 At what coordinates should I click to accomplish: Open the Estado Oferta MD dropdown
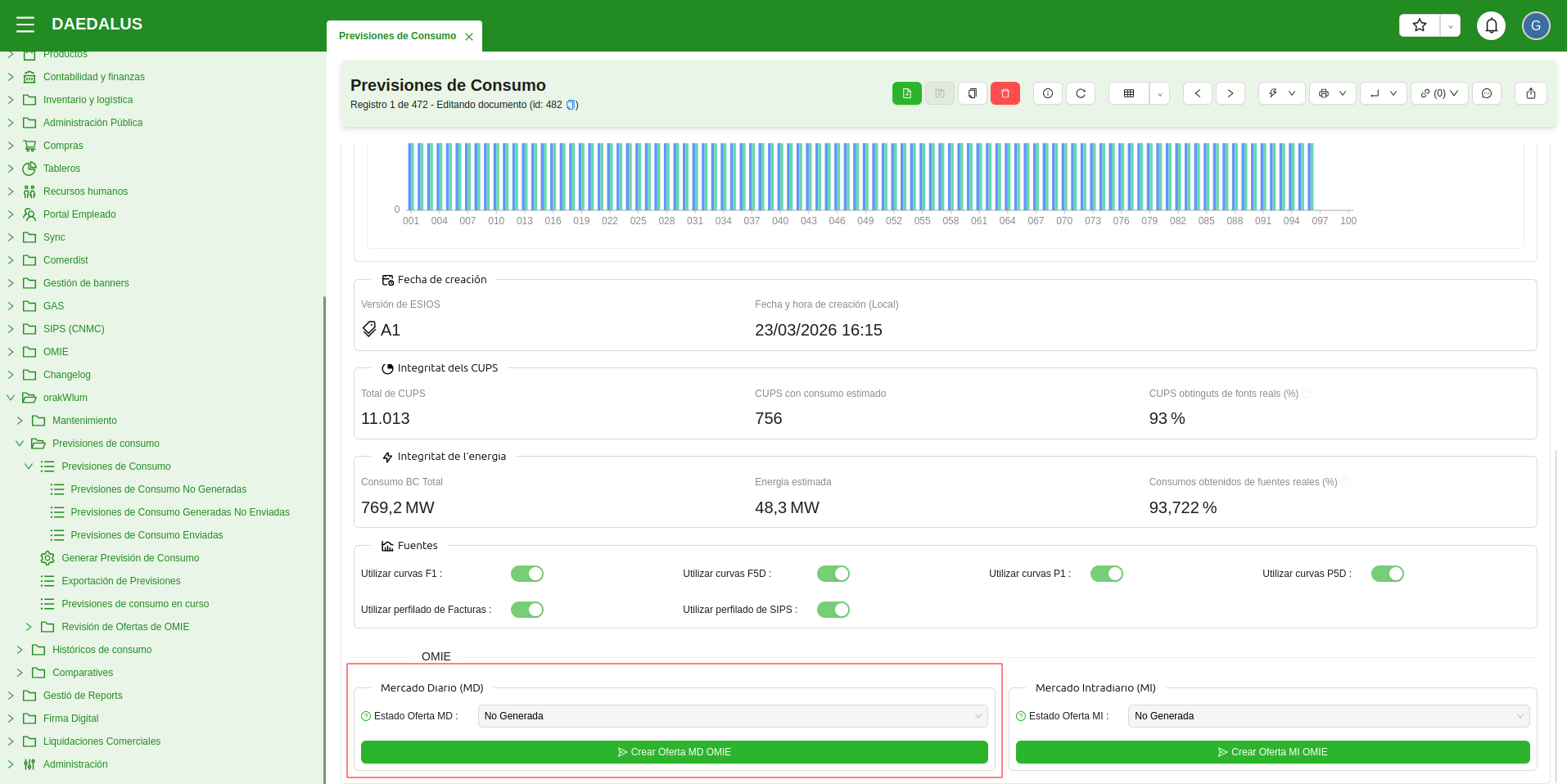[732, 716]
